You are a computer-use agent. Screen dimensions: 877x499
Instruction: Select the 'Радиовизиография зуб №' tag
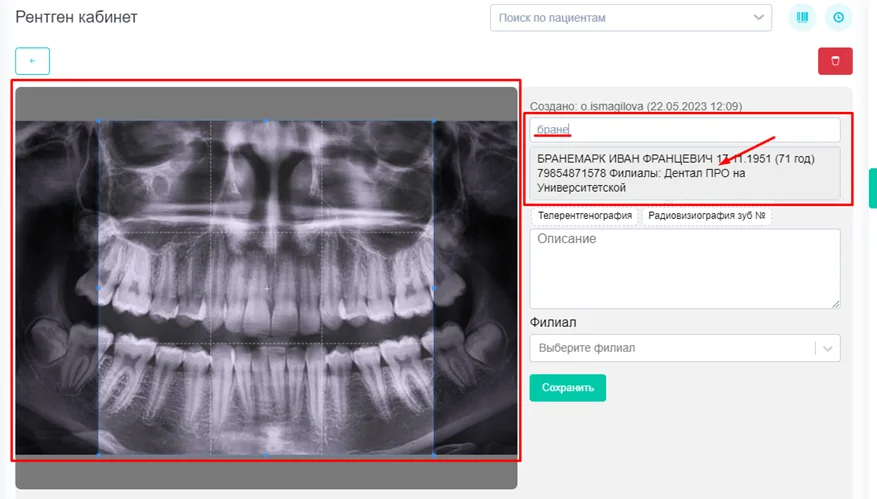point(706,216)
